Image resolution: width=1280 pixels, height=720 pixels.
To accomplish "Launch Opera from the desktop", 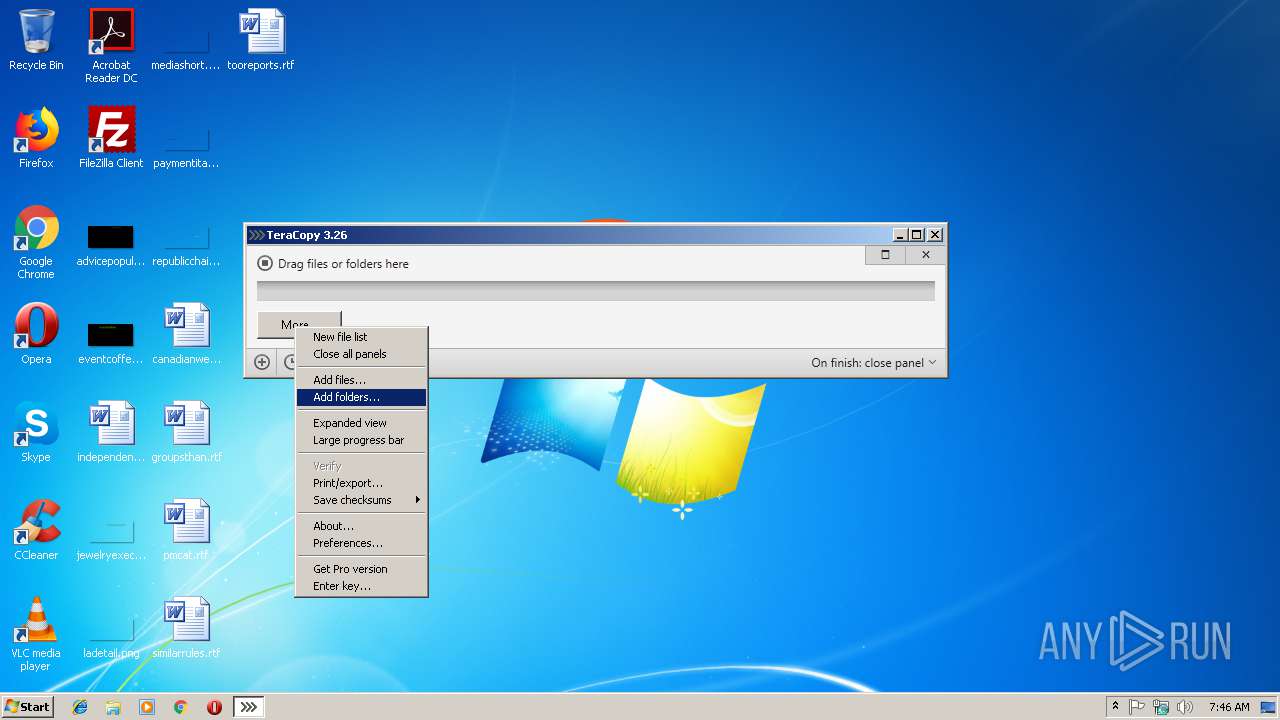I will [x=36, y=335].
